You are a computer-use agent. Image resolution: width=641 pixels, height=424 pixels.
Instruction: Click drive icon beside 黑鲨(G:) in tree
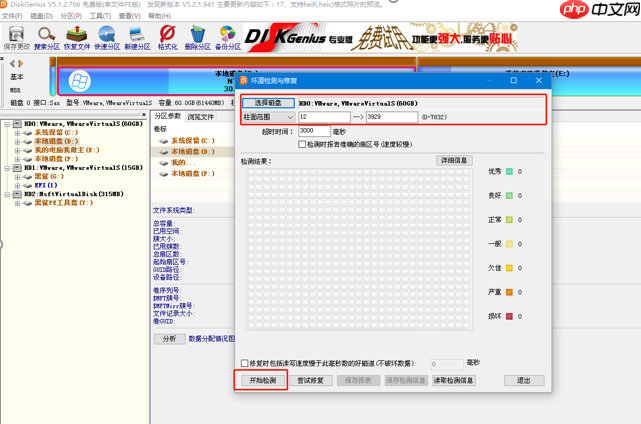click(x=27, y=177)
